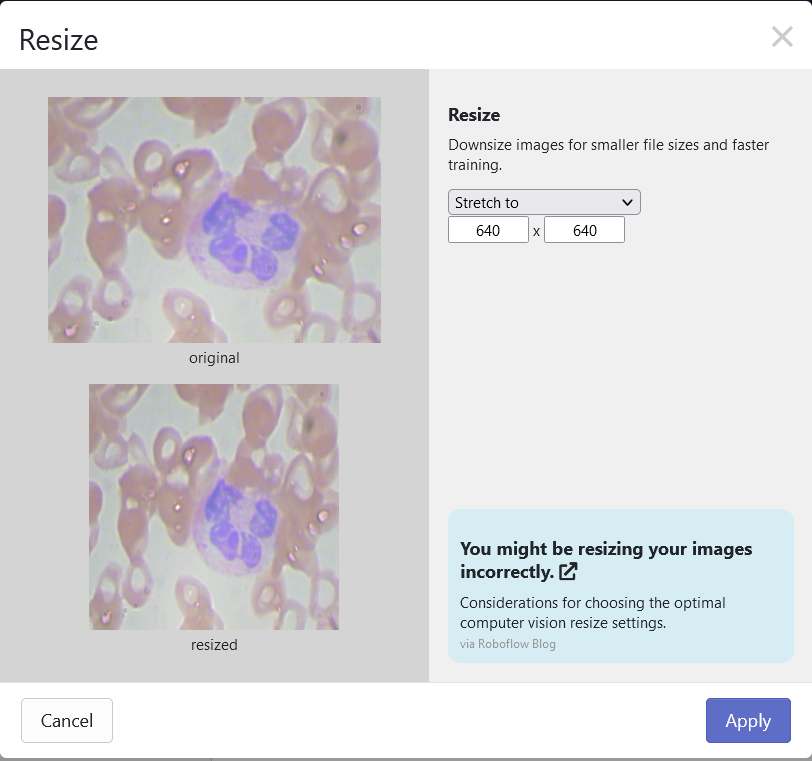812x761 pixels.
Task: Click the original blood cell preview image
Action: coord(214,220)
